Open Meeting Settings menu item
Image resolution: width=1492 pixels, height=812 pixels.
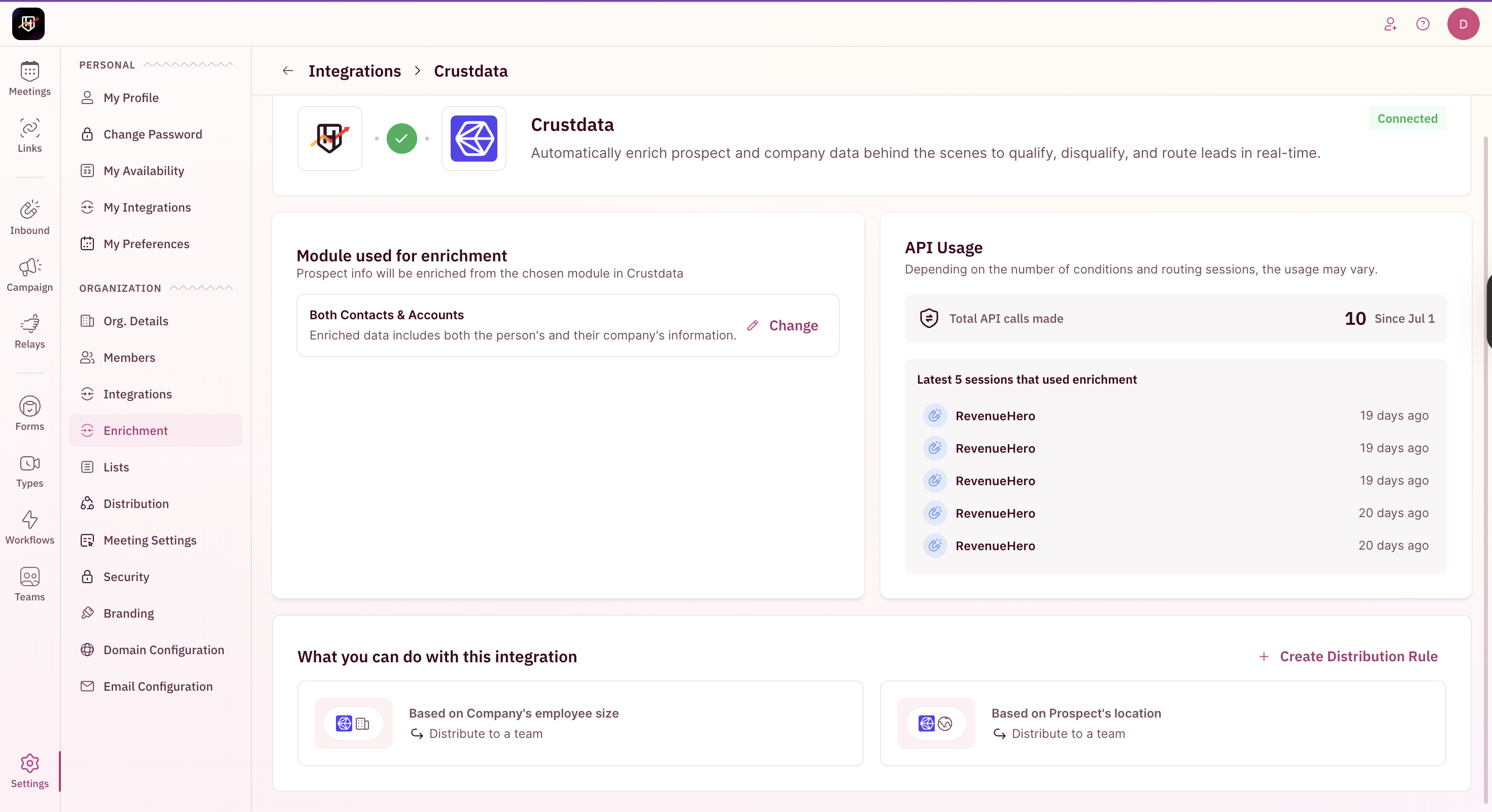click(x=149, y=540)
